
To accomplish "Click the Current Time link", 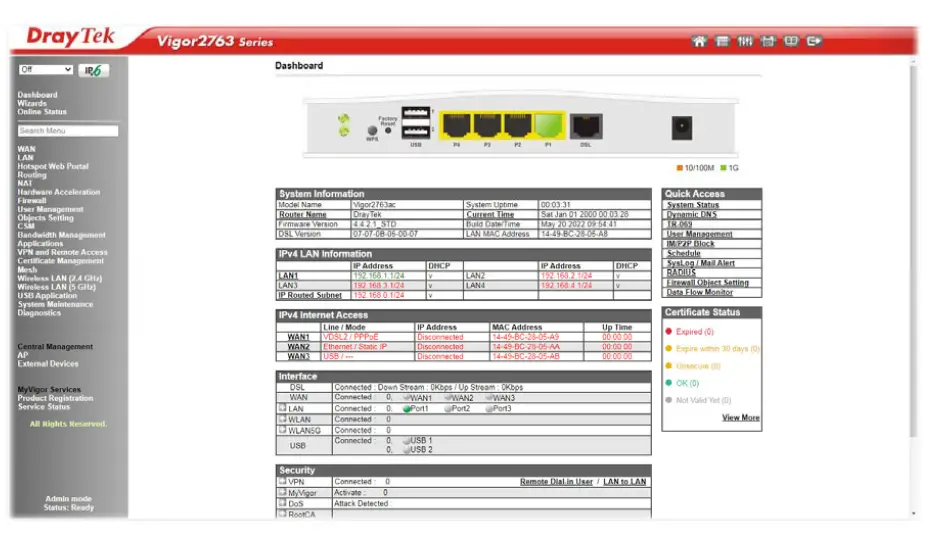I will [490, 214].
